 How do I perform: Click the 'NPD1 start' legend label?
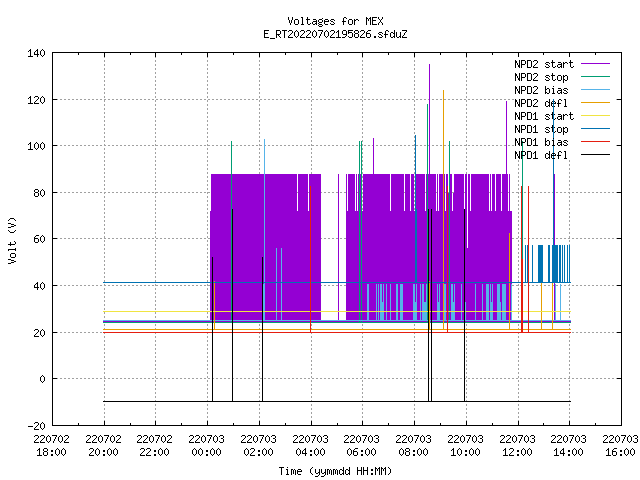[544, 116]
